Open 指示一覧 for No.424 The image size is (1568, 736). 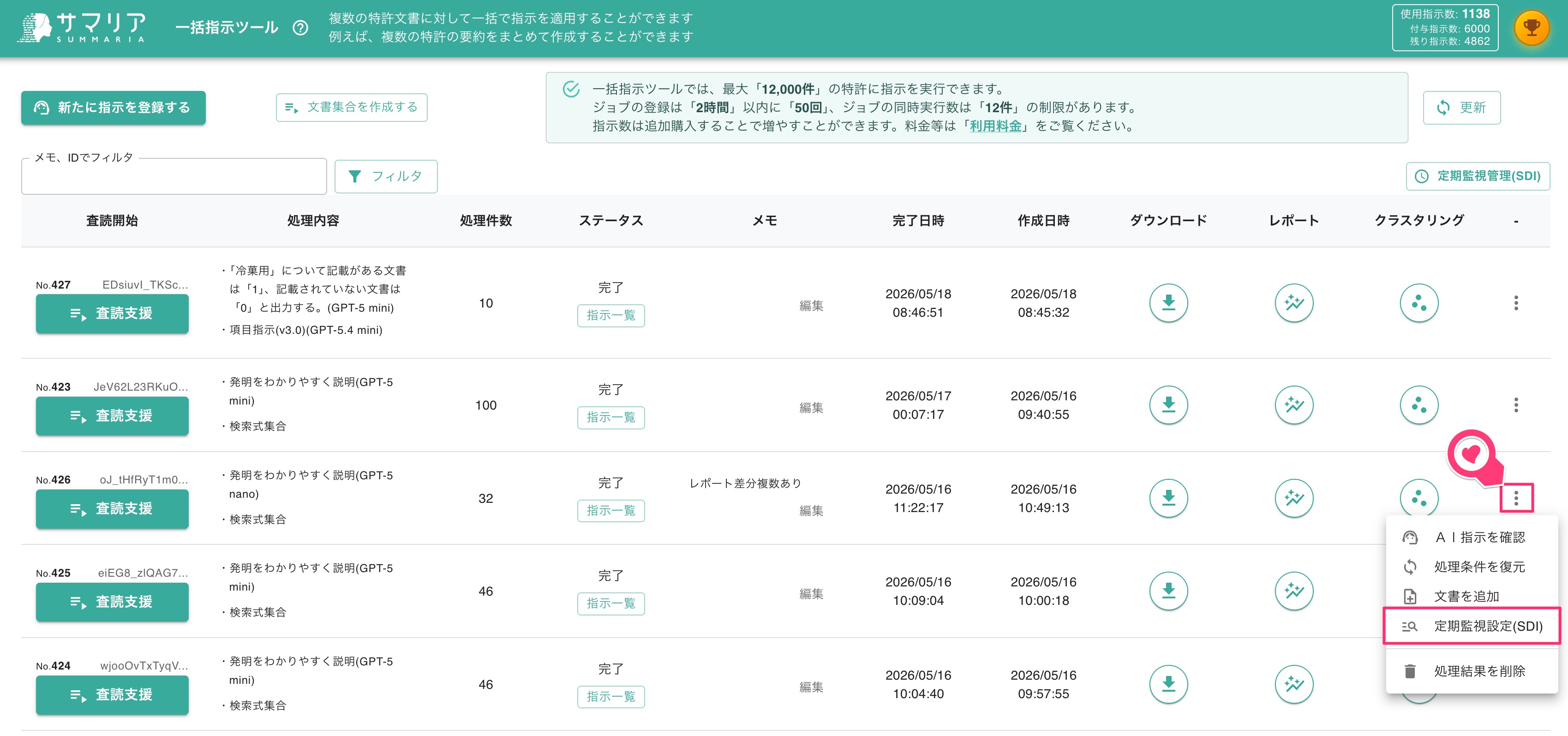click(x=610, y=697)
